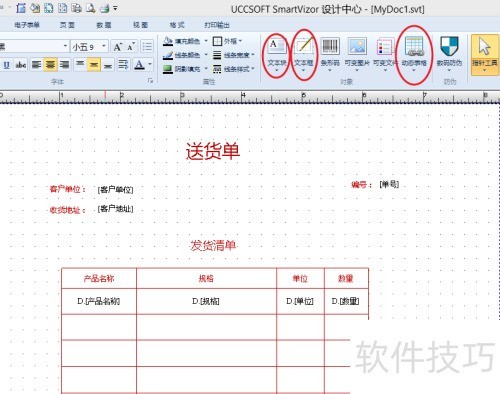Click the 外框 border button

(x=227, y=41)
